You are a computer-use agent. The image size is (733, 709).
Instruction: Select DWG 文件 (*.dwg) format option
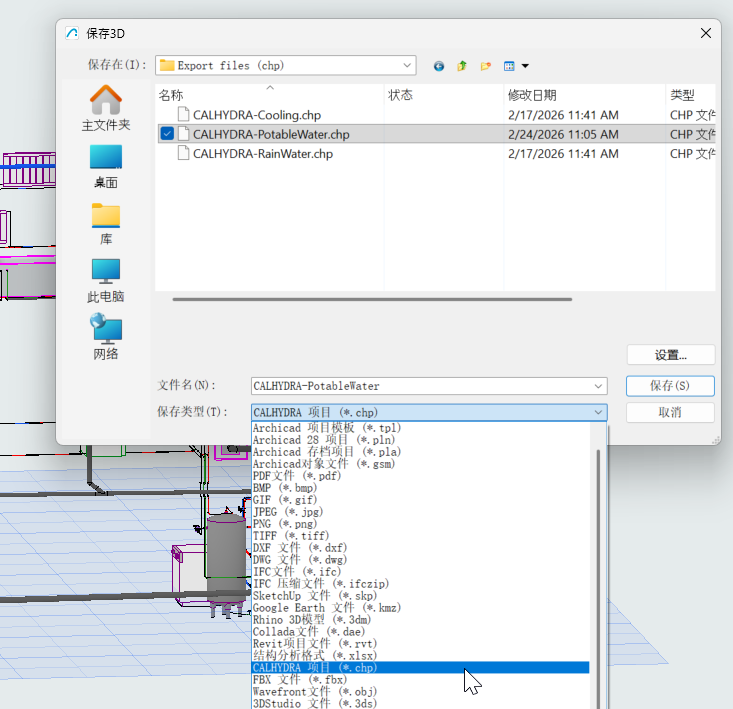[x=300, y=560]
